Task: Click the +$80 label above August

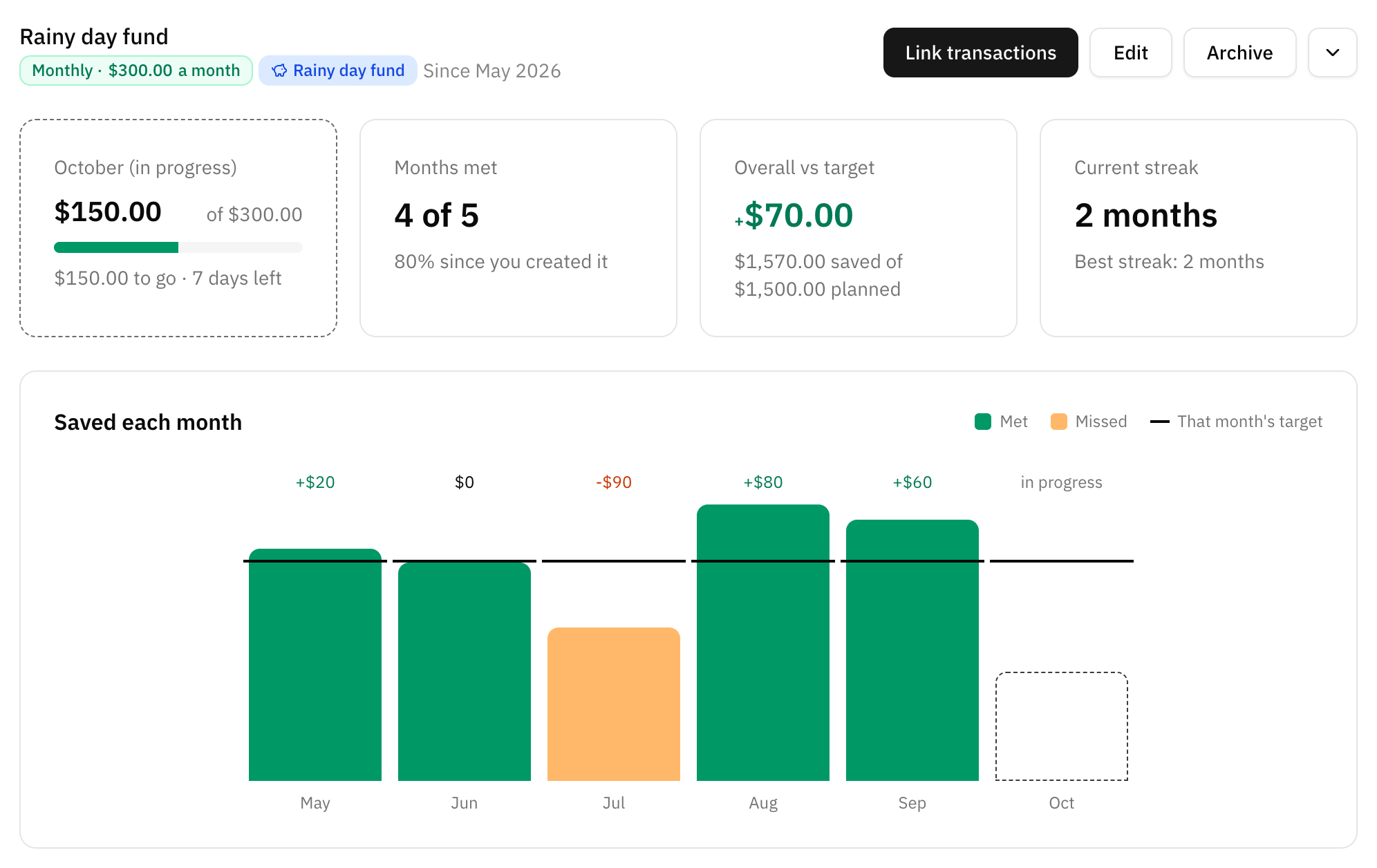Action: [763, 482]
